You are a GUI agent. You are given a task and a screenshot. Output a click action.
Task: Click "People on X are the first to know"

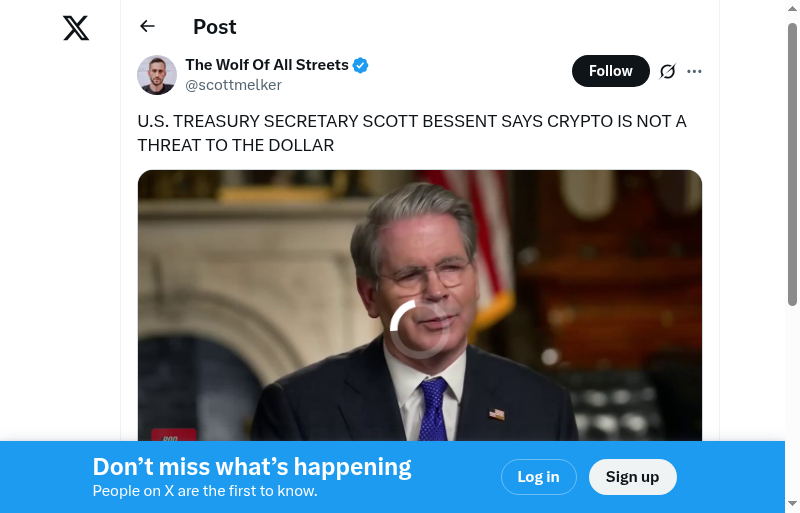[205, 491]
